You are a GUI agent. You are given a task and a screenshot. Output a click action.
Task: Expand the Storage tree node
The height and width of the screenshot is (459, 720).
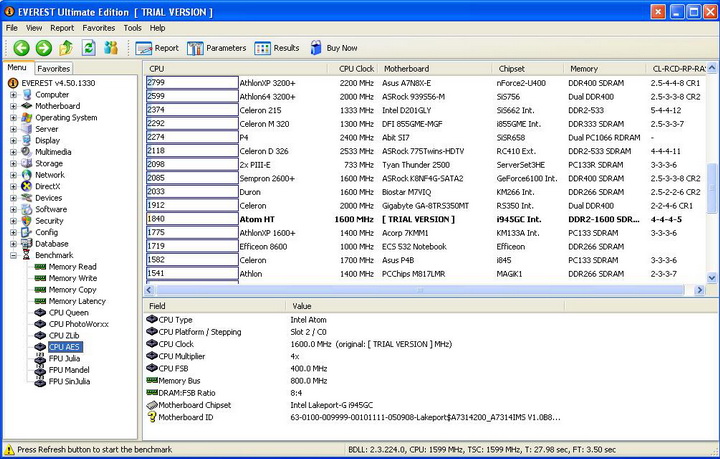tap(13, 163)
